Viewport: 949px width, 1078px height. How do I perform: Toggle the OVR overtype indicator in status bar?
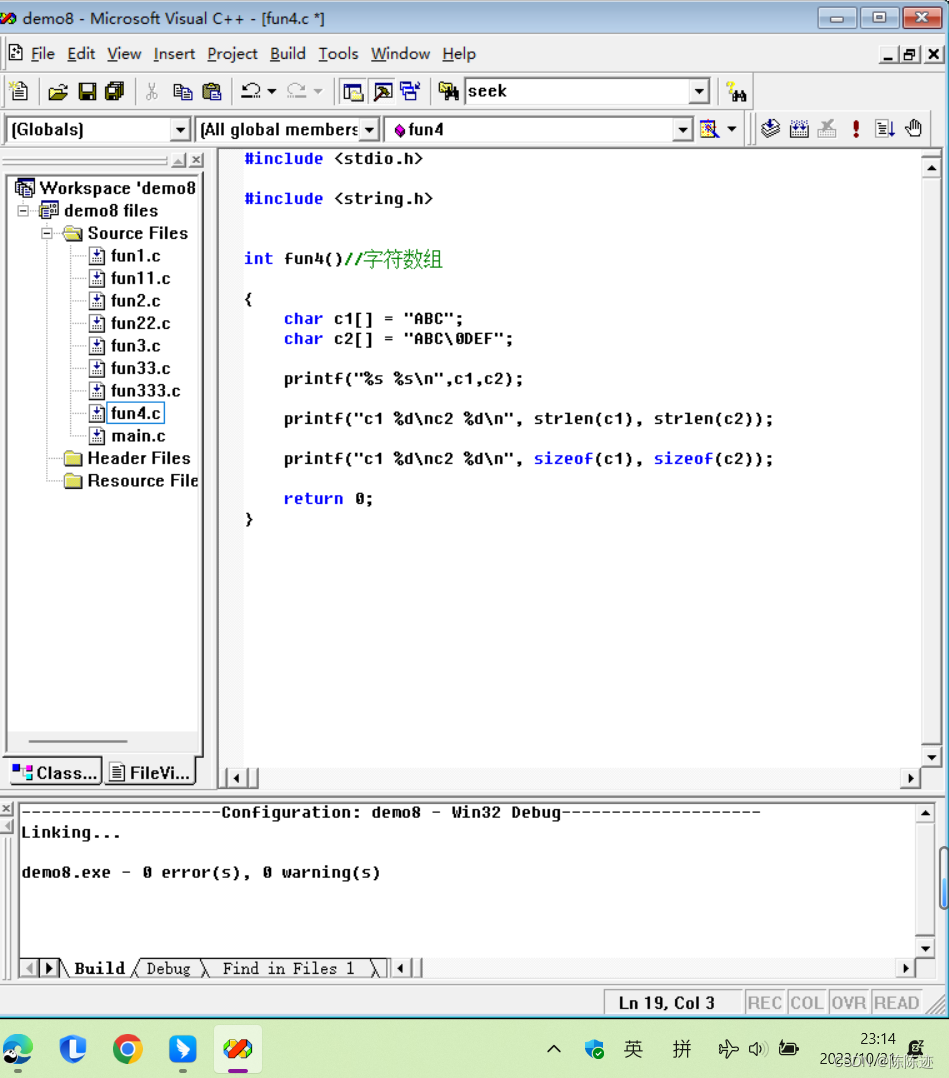[x=849, y=1003]
